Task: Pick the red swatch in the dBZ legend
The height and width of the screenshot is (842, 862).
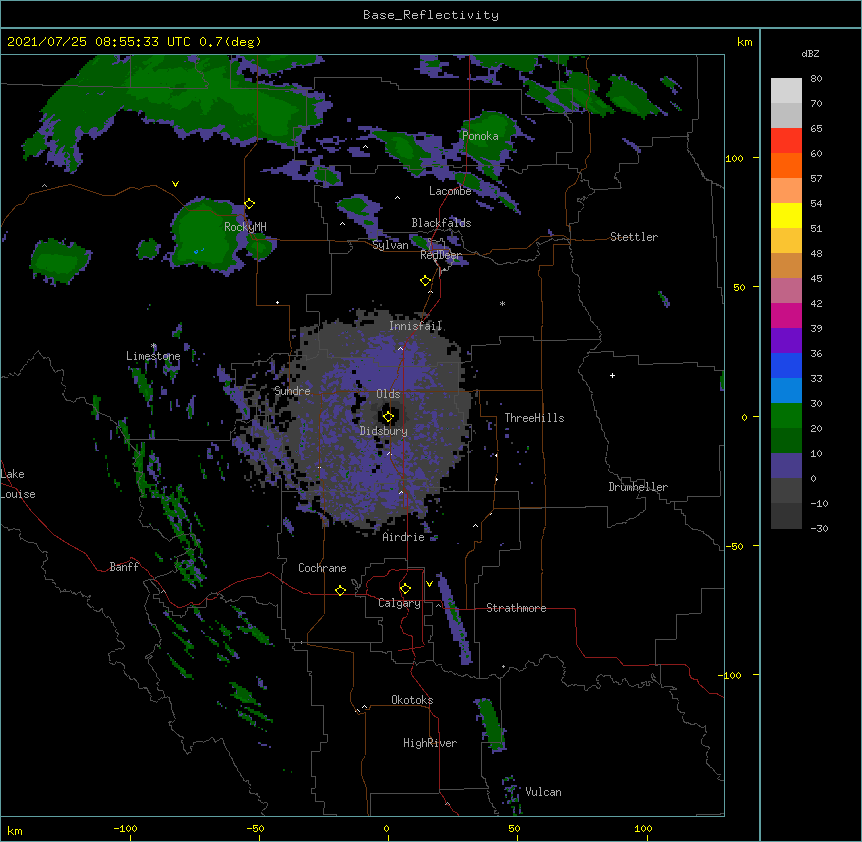Action: pyautogui.click(x=786, y=141)
